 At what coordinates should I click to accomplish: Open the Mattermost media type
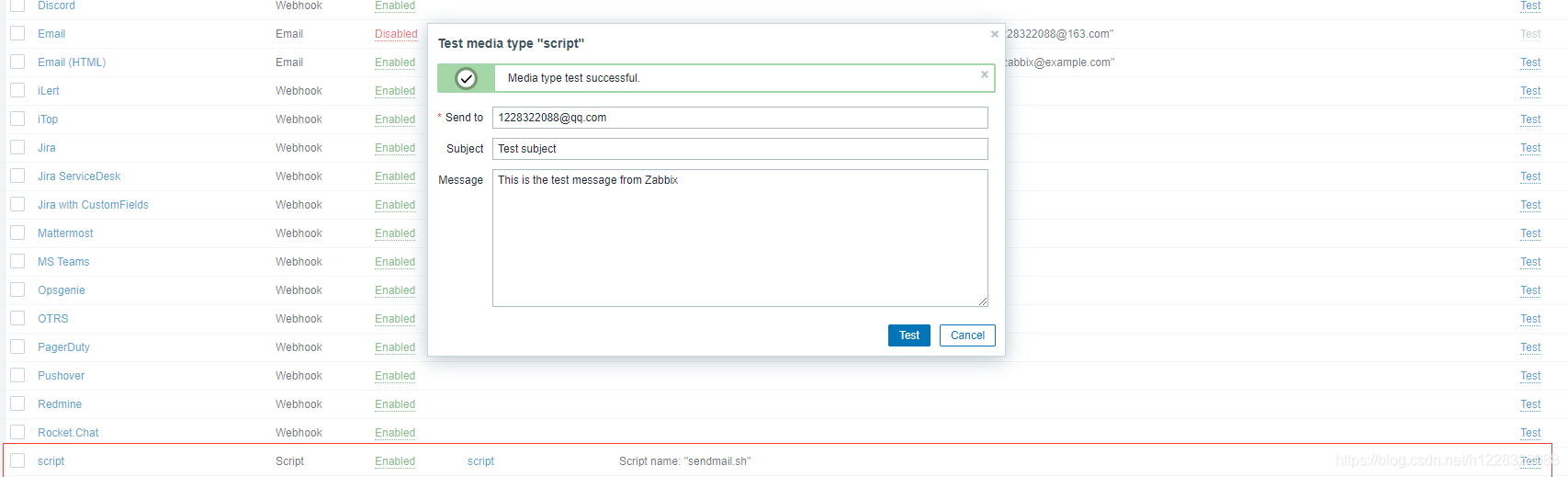pyautogui.click(x=65, y=233)
